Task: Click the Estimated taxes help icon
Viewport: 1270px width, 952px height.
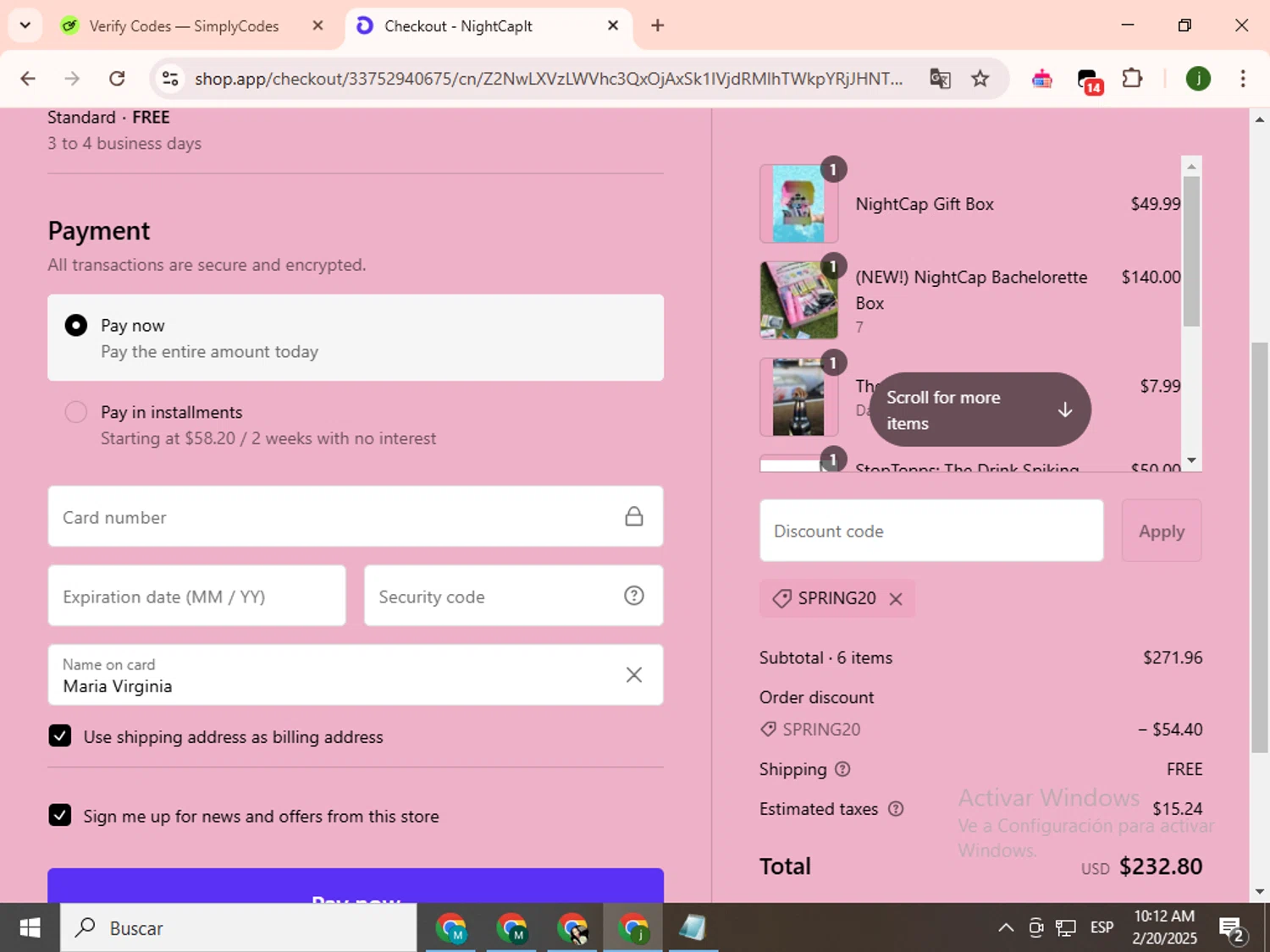Action: tap(896, 809)
